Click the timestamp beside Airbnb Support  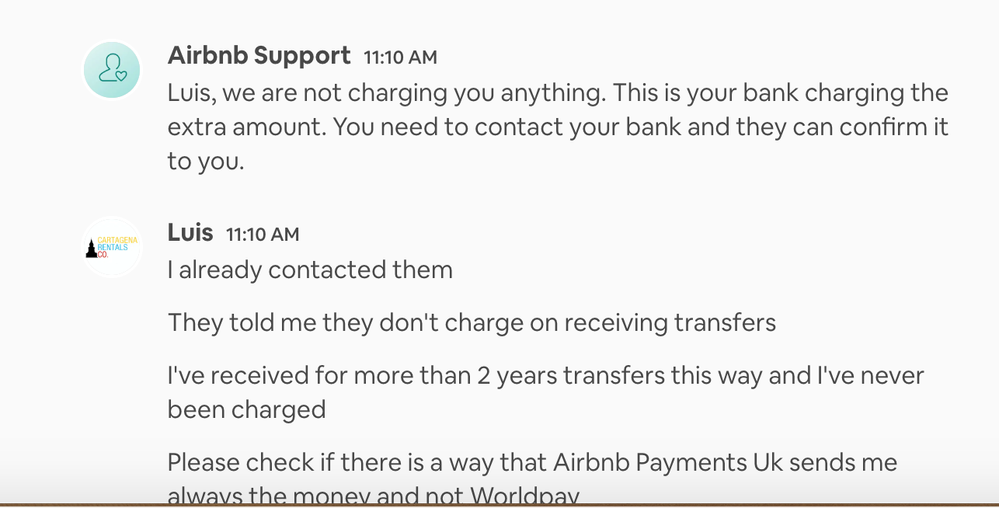click(x=400, y=58)
